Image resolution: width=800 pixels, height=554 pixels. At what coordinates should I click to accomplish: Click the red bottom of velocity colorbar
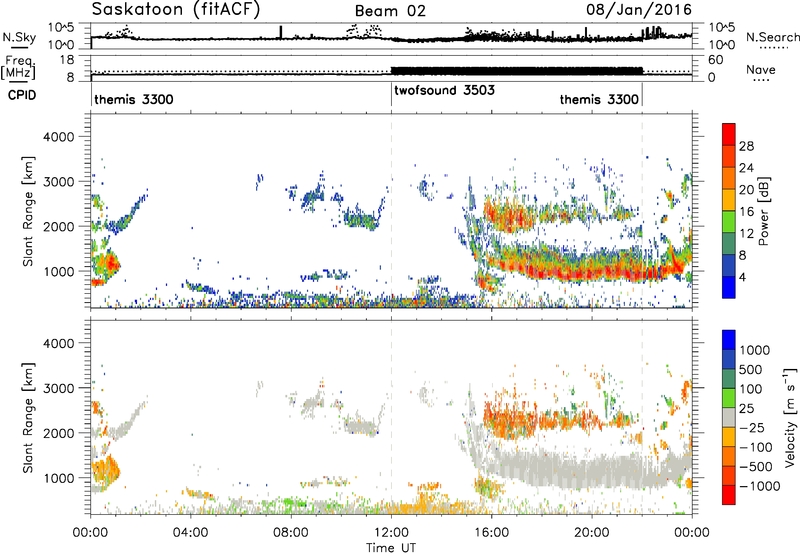coord(729,495)
